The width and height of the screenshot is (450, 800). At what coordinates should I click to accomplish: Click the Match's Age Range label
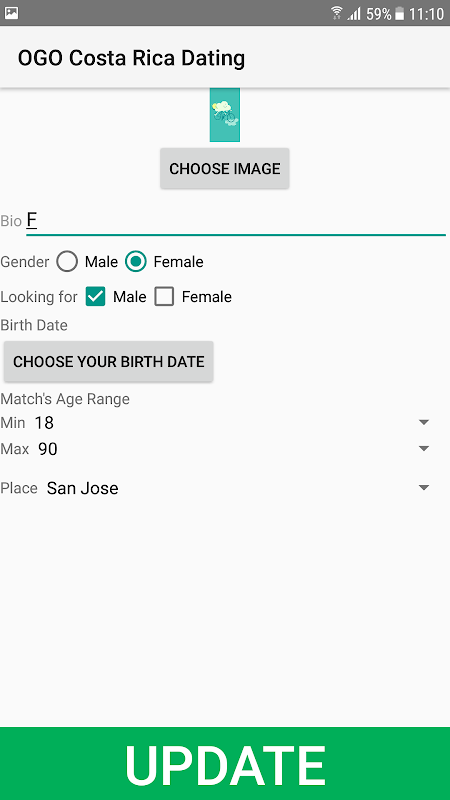(x=65, y=399)
